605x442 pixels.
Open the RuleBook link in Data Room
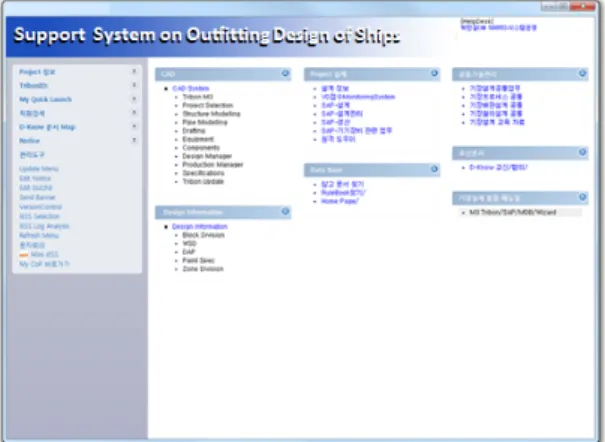pos(343,192)
